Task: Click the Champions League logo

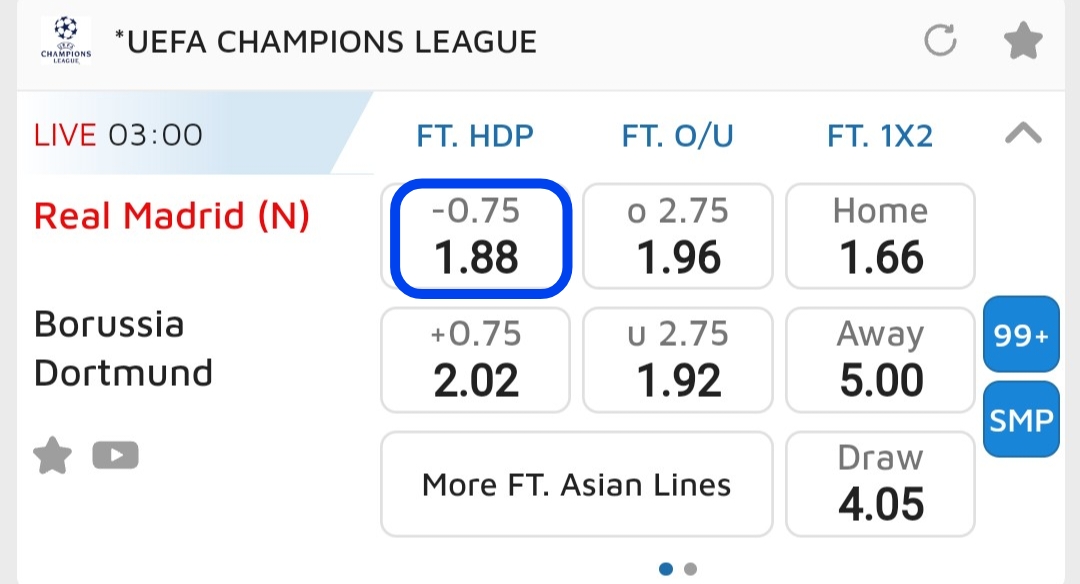Action: [66, 41]
